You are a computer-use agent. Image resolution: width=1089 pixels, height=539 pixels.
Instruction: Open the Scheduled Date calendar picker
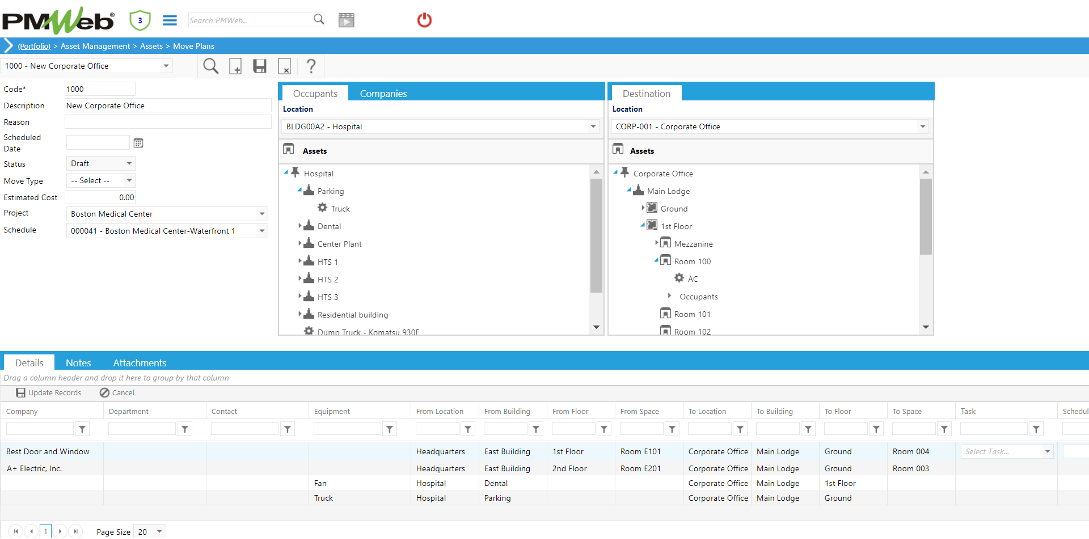pos(138,142)
